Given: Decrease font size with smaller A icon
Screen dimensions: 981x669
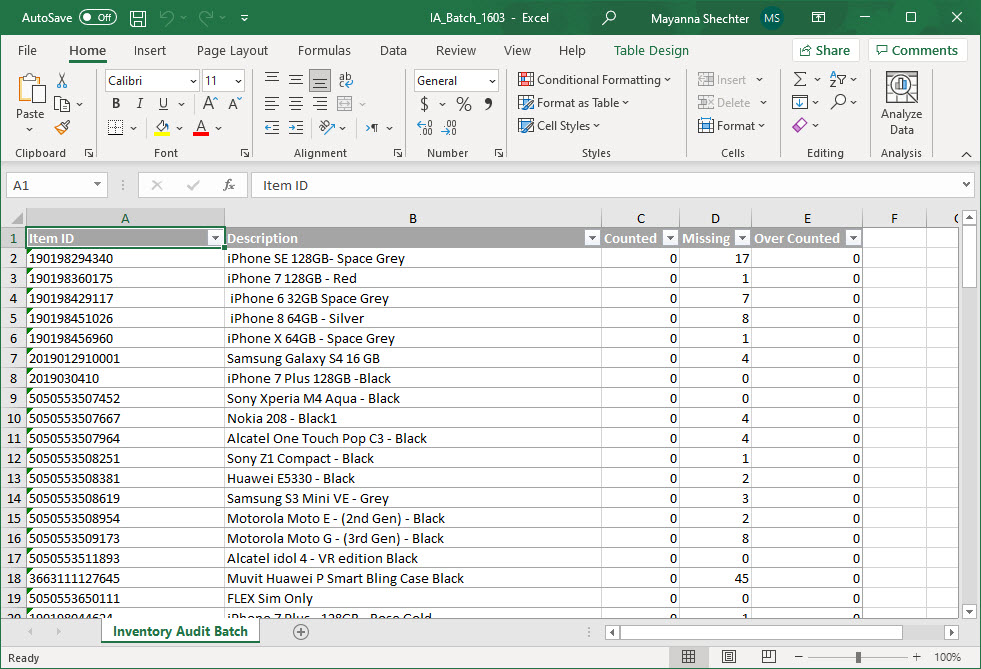Looking at the screenshot, I should point(235,103).
